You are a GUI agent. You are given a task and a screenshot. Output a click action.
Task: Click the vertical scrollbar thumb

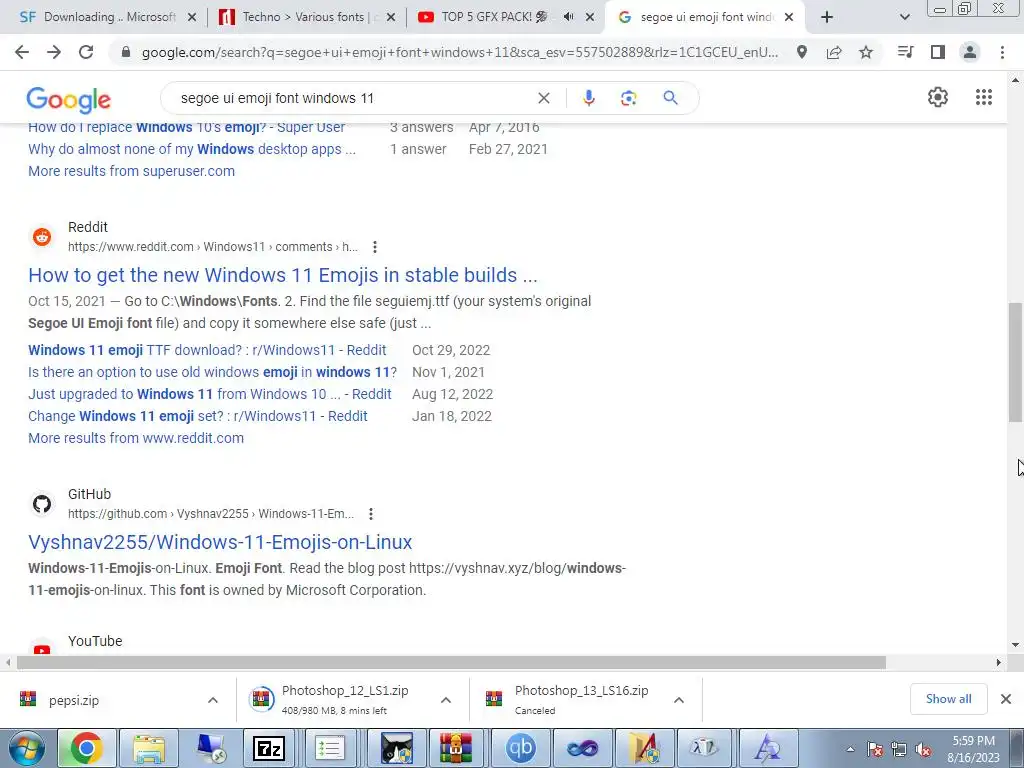[x=1016, y=362]
